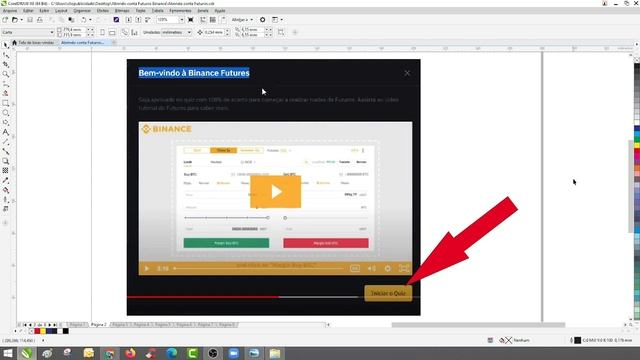
Task: Click the Print icon in toolbar
Action: [40, 20]
